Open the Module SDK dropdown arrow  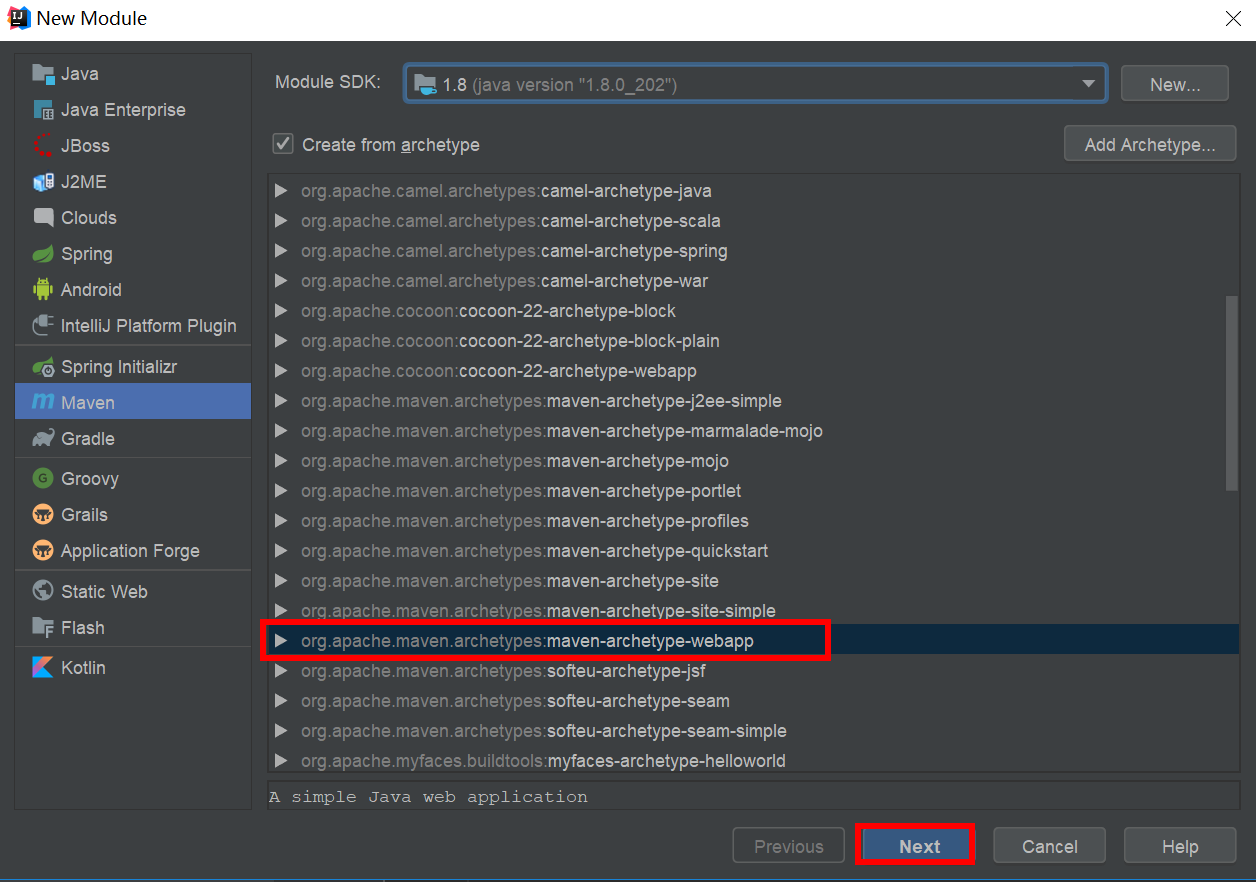1089,84
